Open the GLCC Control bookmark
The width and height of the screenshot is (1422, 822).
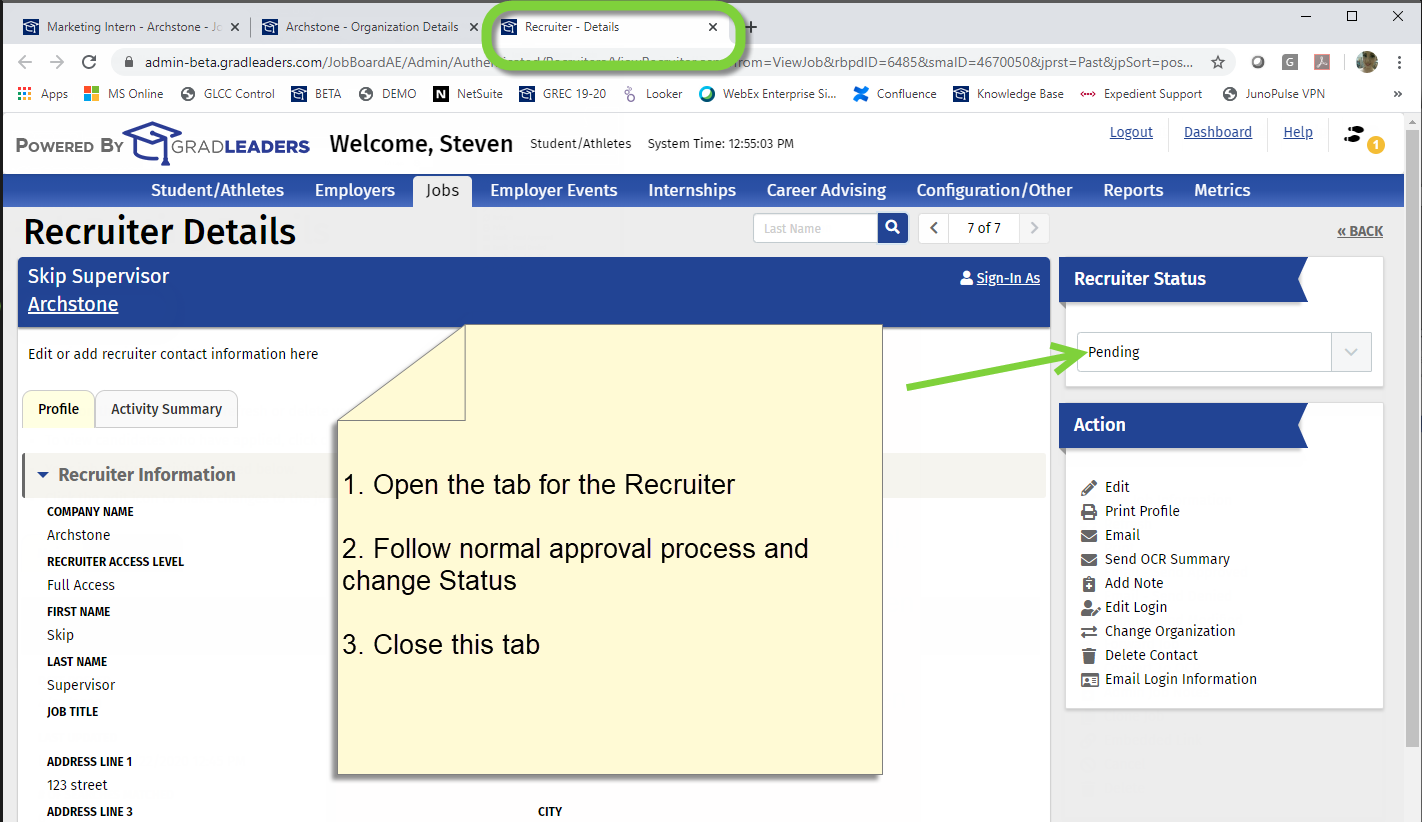(227, 94)
